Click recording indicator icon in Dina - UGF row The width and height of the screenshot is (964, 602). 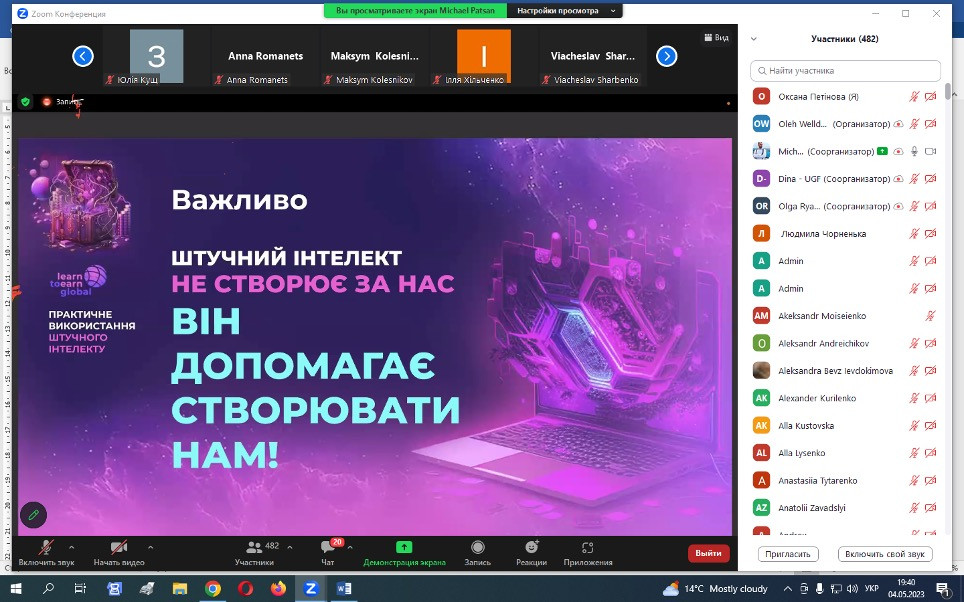[898, 179]
